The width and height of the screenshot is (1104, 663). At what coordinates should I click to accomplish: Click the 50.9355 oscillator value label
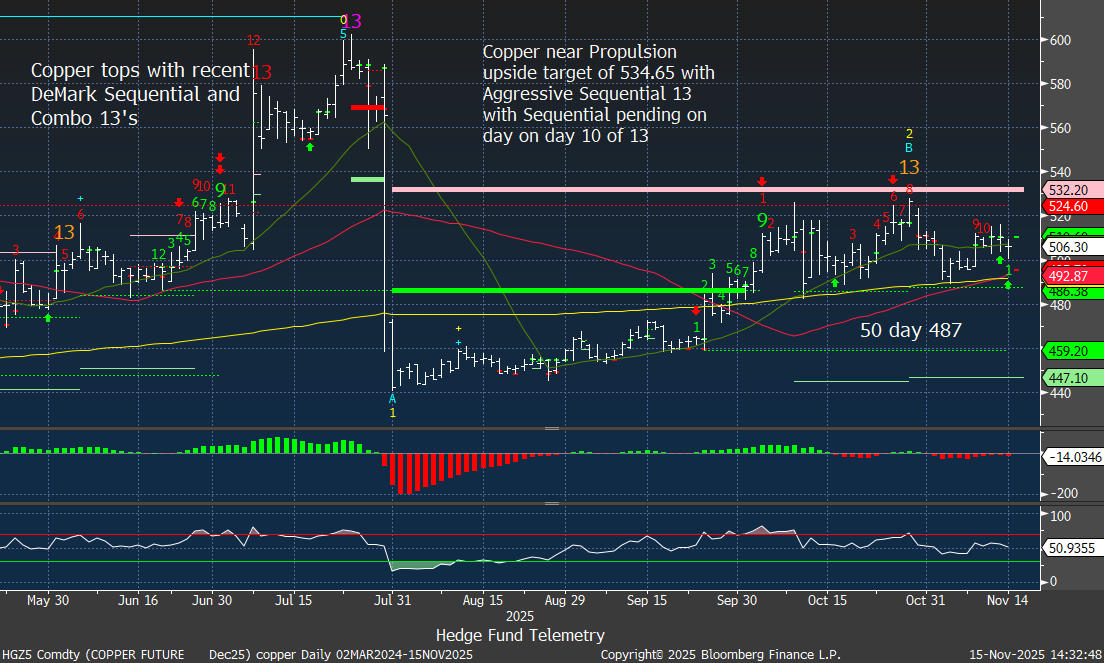click(x=1073, y=549)
